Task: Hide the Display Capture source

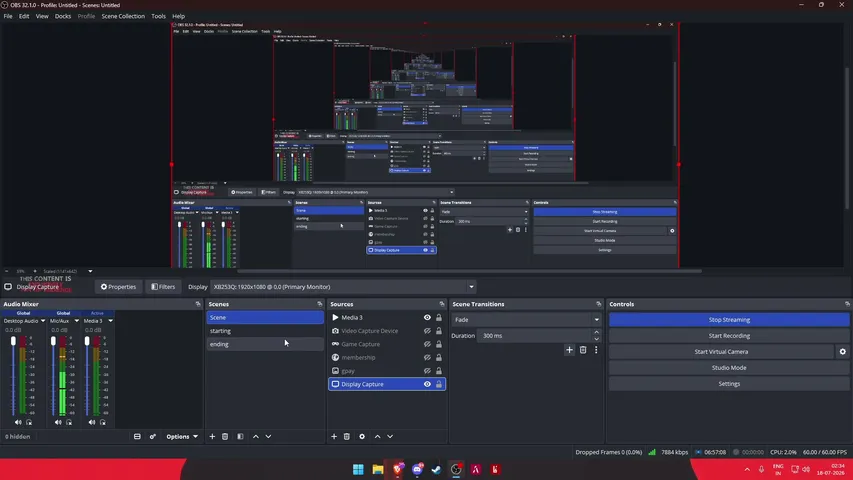Action: [x=428, y=384]
